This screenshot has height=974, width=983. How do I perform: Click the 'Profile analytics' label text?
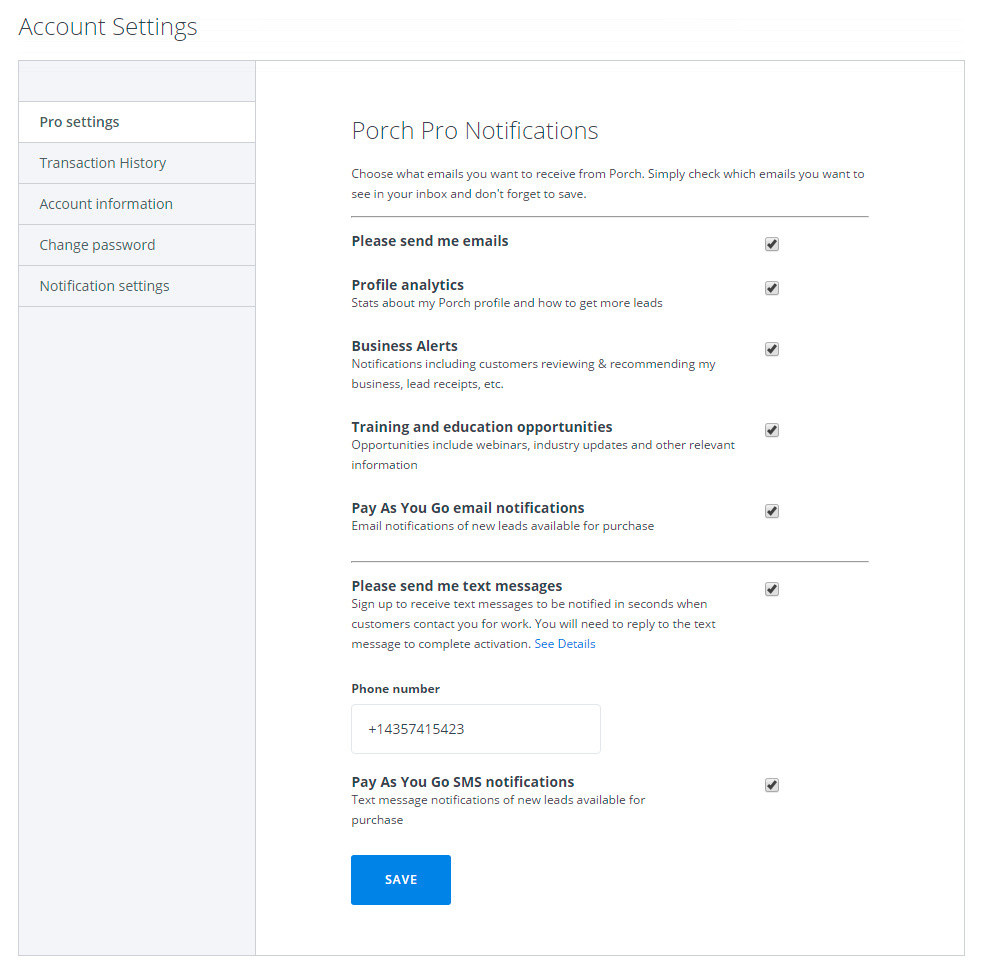(407, 285)
